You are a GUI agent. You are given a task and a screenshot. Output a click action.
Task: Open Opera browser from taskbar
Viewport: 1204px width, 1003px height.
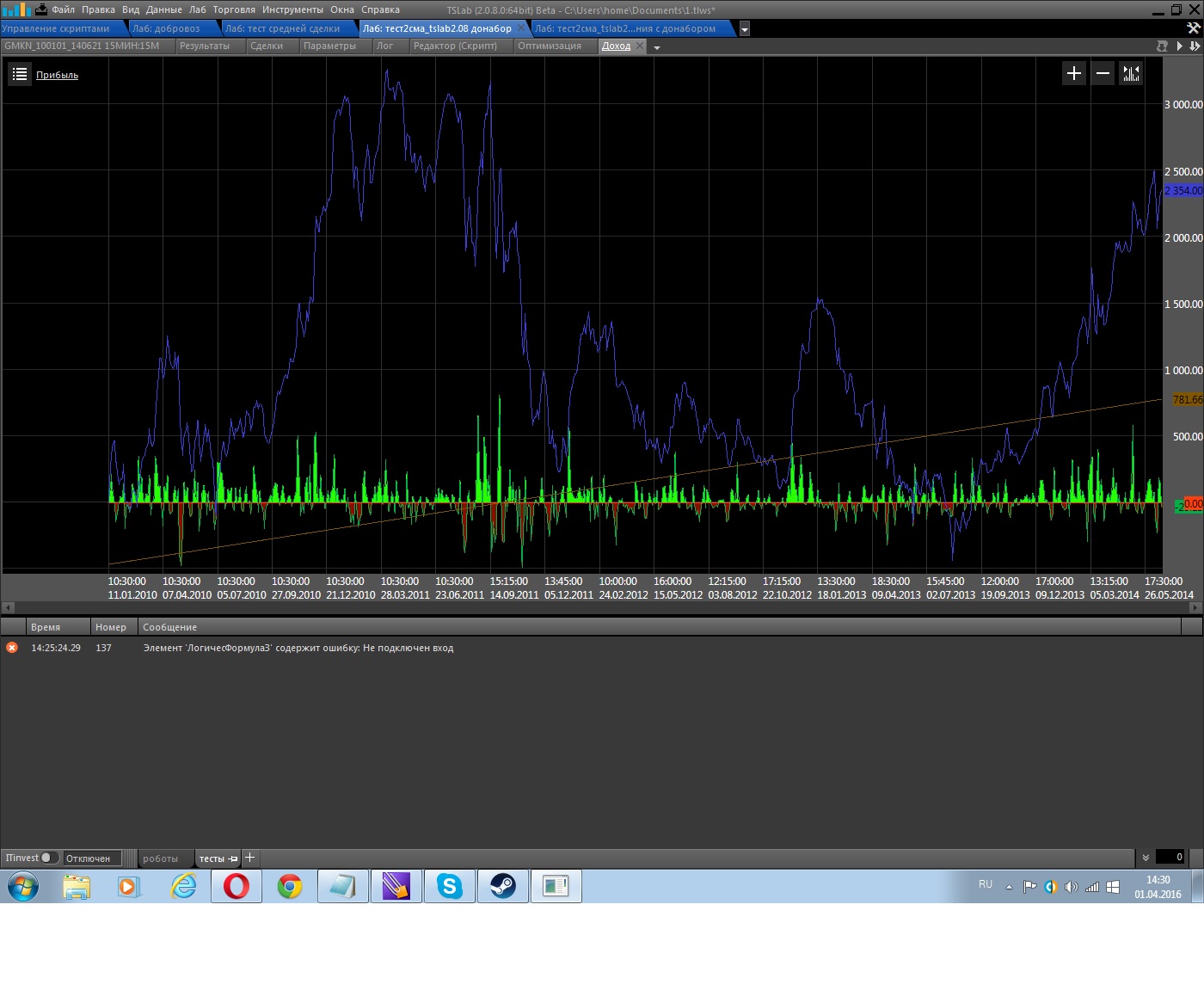(x=236, y=886)
